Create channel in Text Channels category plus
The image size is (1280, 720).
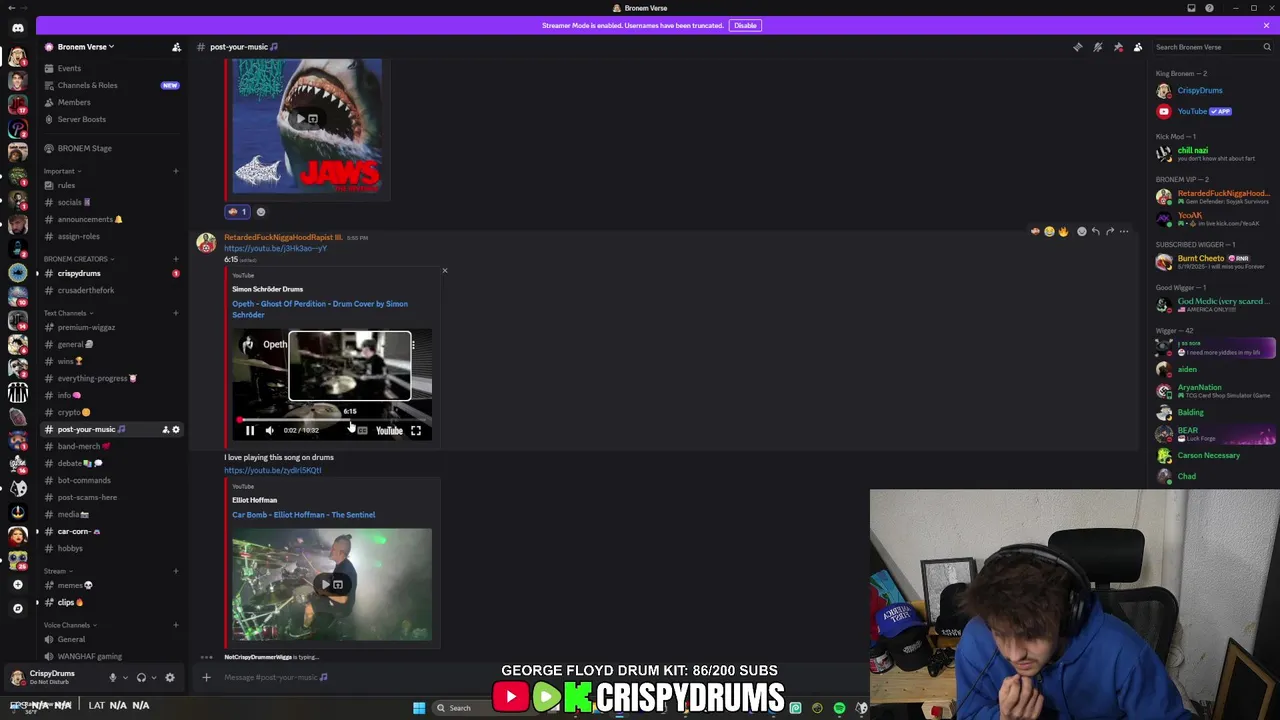coord(176,313)
